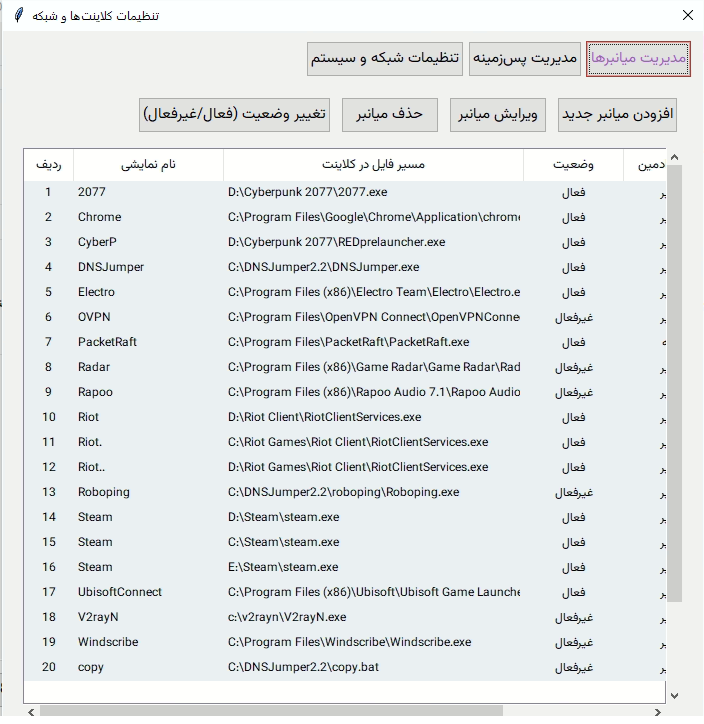704x724 pixels.
Task: Click the Ubisoft Game Launcher path cell
Action: pos(374,592)
